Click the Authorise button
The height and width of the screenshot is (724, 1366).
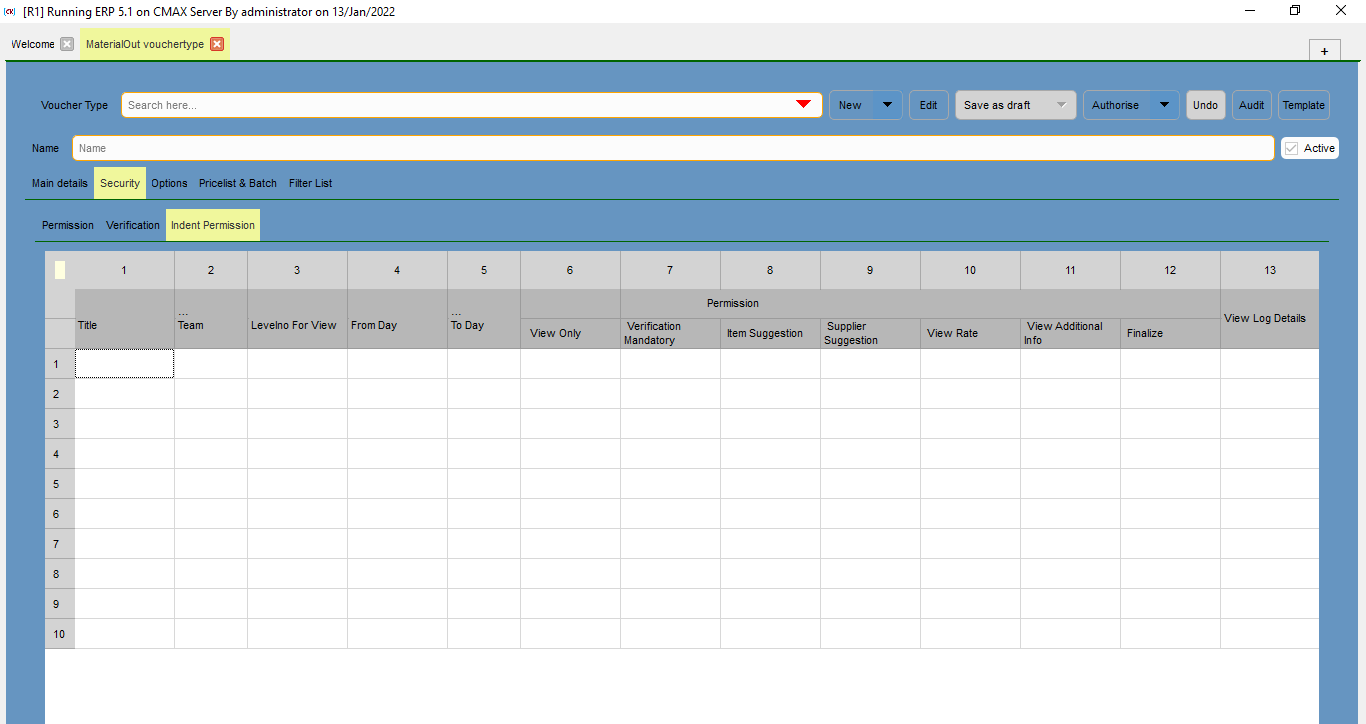[x=1116, y=105]
